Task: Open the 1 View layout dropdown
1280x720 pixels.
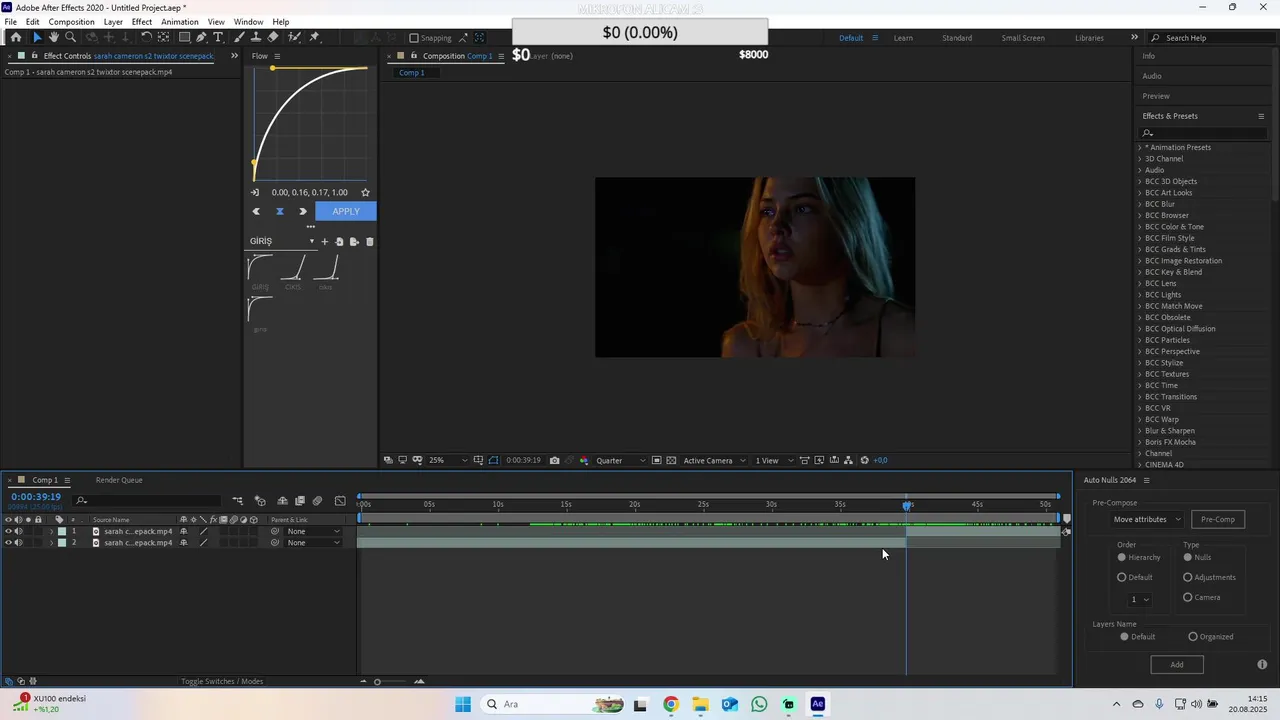Action: tap(774, 460)
